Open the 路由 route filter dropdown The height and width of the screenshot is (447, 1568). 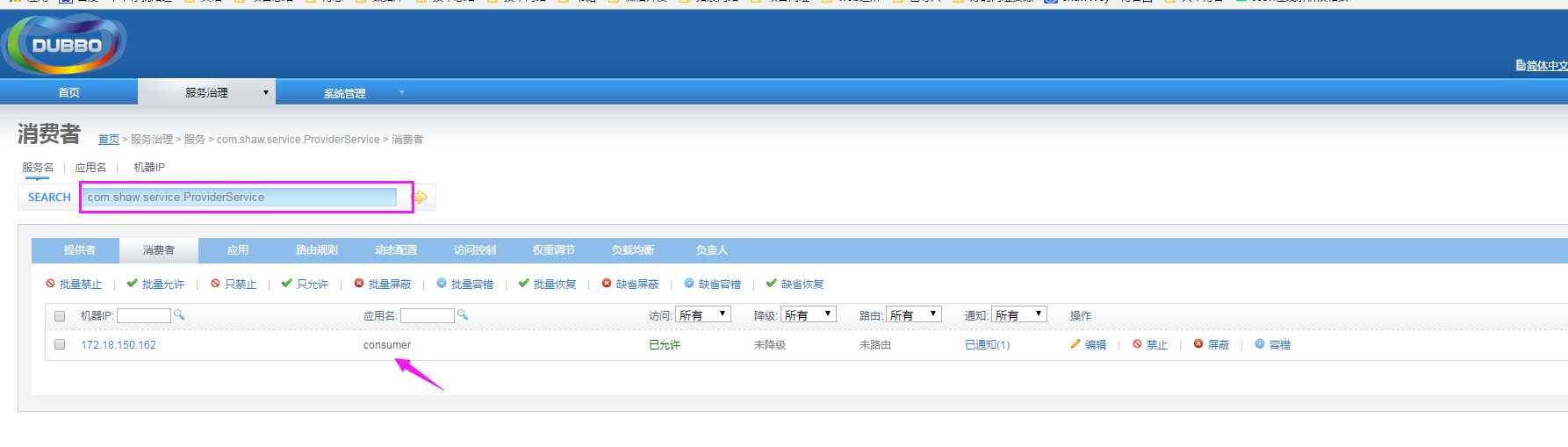click(914, 314)
